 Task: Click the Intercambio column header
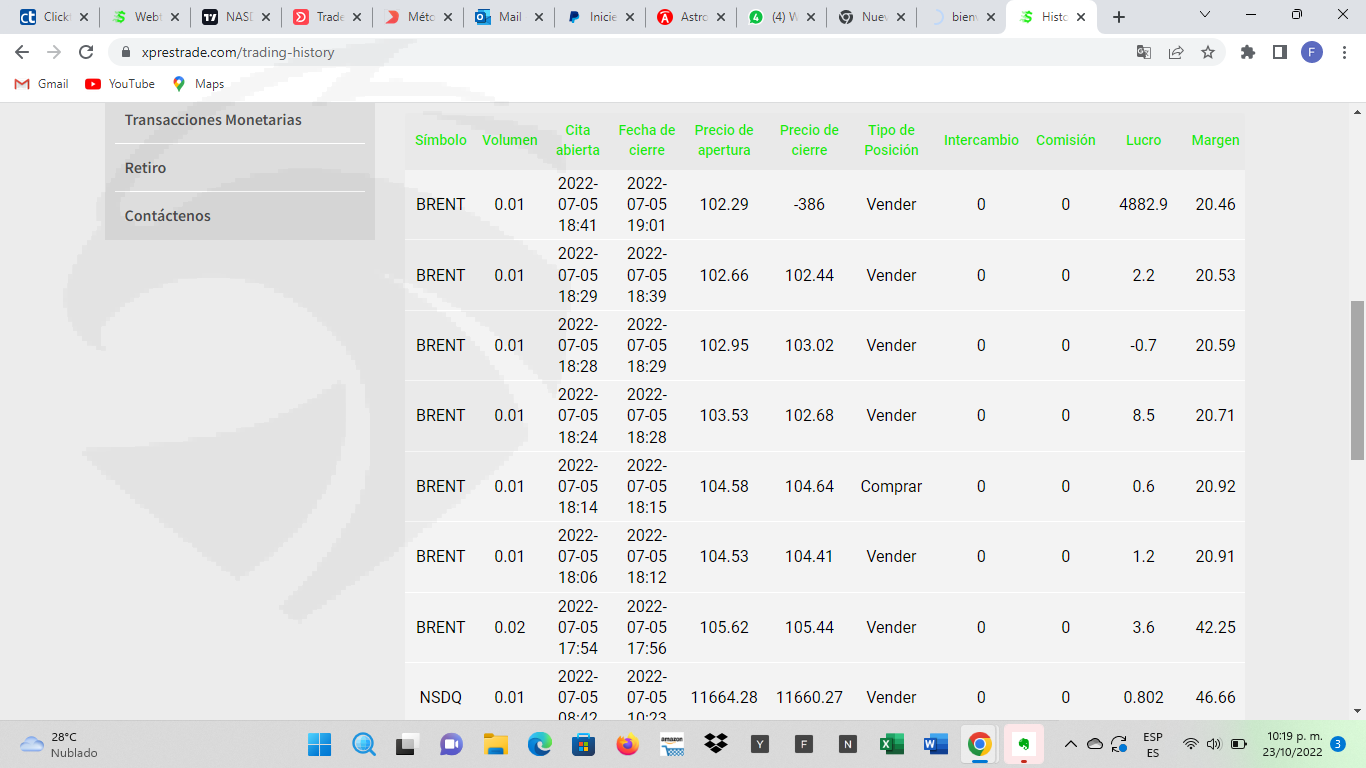coord(981,140)
